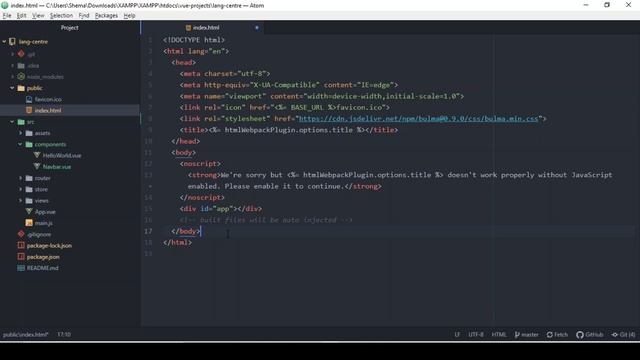Click the text 'README.md' in the tree
The width and height of the screenshot is (640, 360).
42,268
